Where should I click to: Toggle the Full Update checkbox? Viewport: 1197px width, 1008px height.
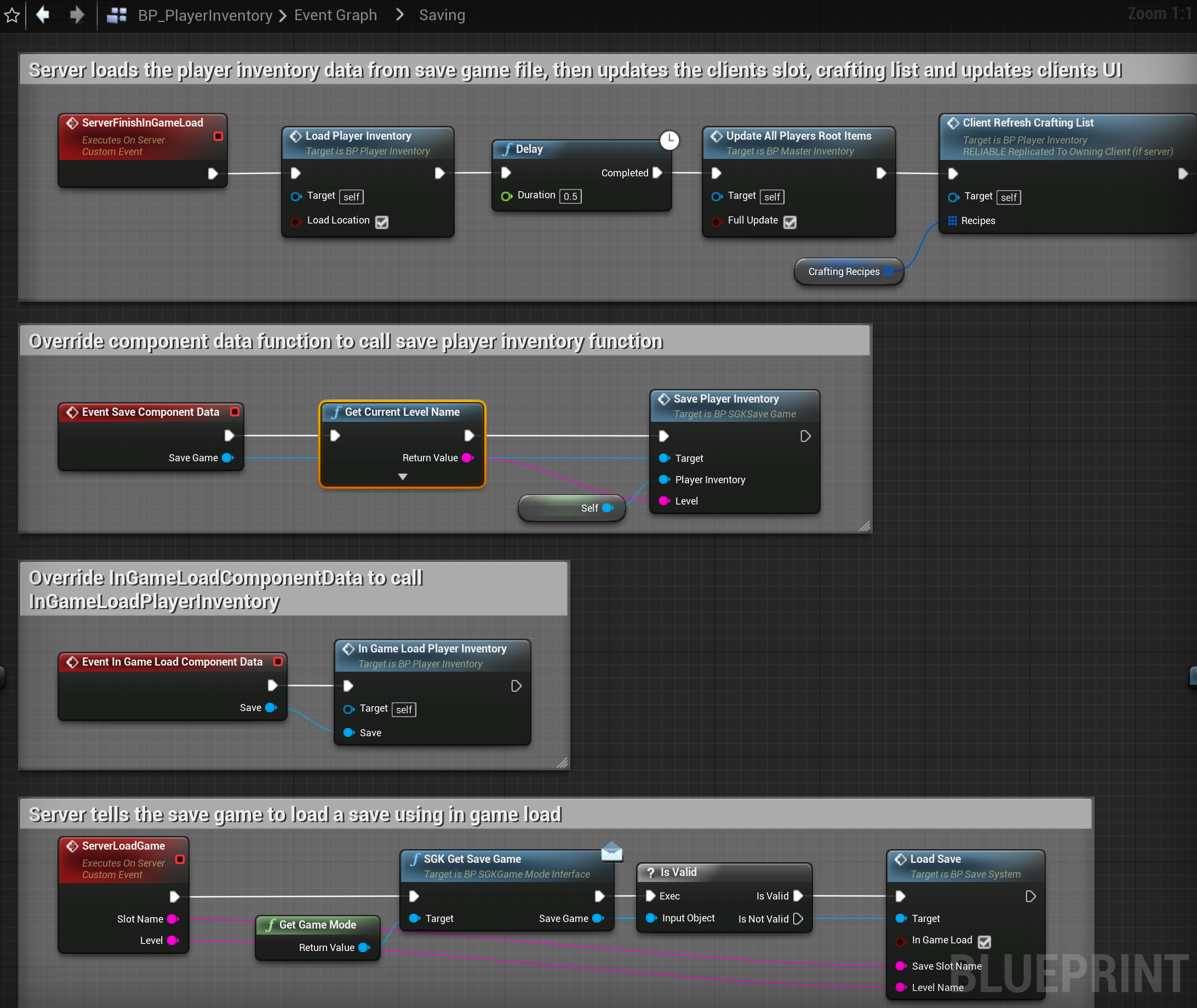point(789,222)
